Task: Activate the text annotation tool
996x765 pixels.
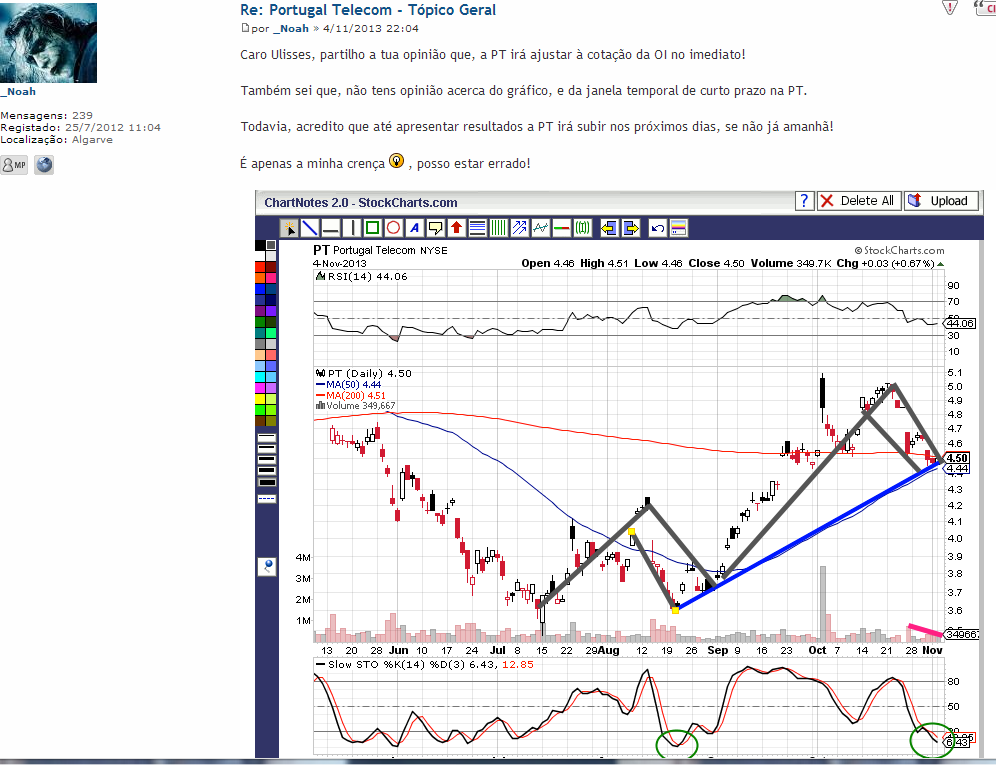Action: pos(414,227)
